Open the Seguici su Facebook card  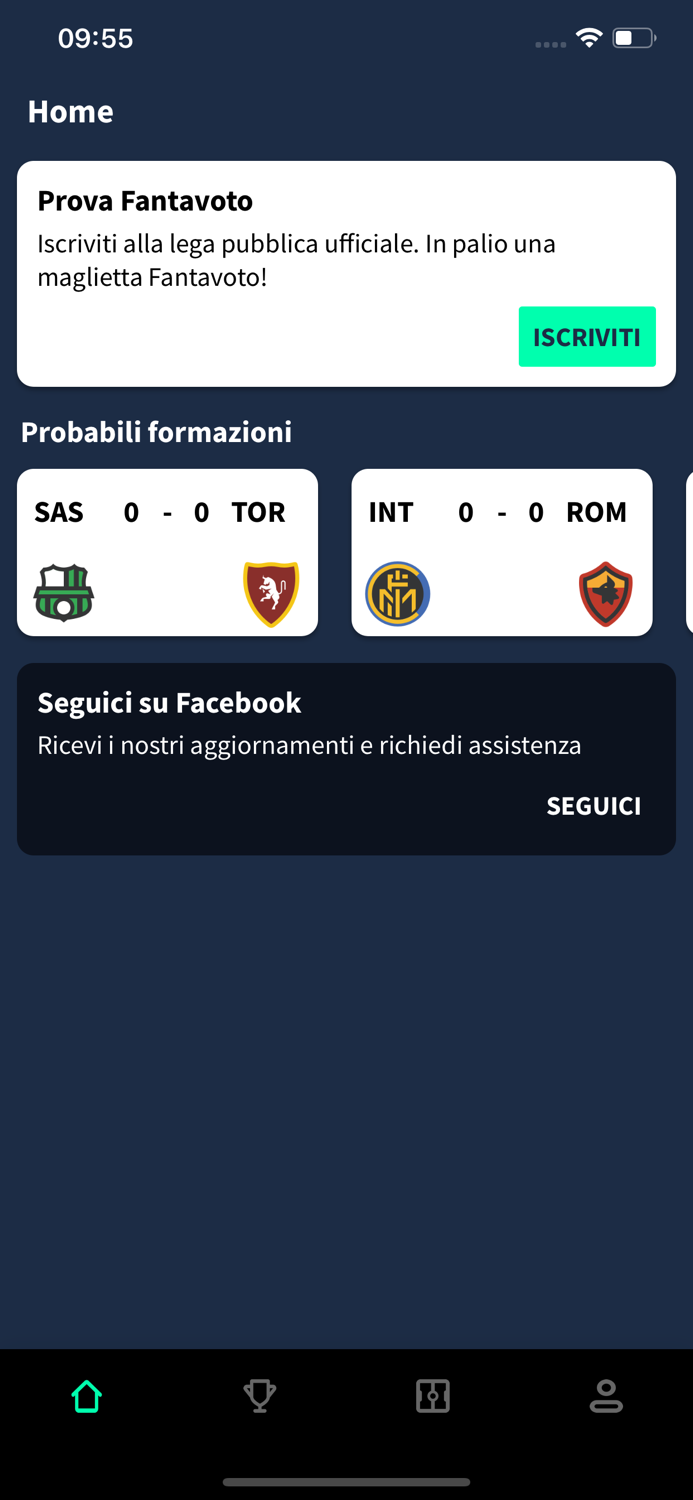(346, 758)
